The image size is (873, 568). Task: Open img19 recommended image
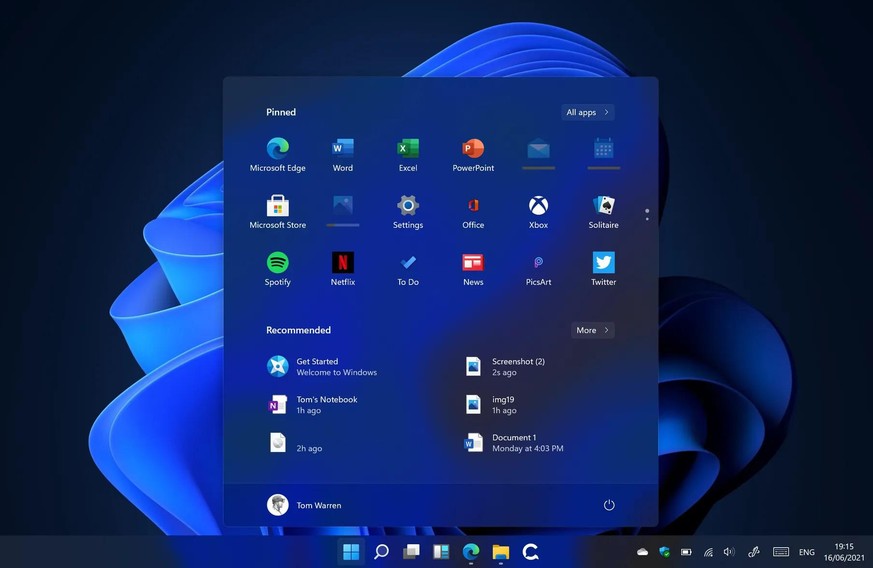(491, 405)
